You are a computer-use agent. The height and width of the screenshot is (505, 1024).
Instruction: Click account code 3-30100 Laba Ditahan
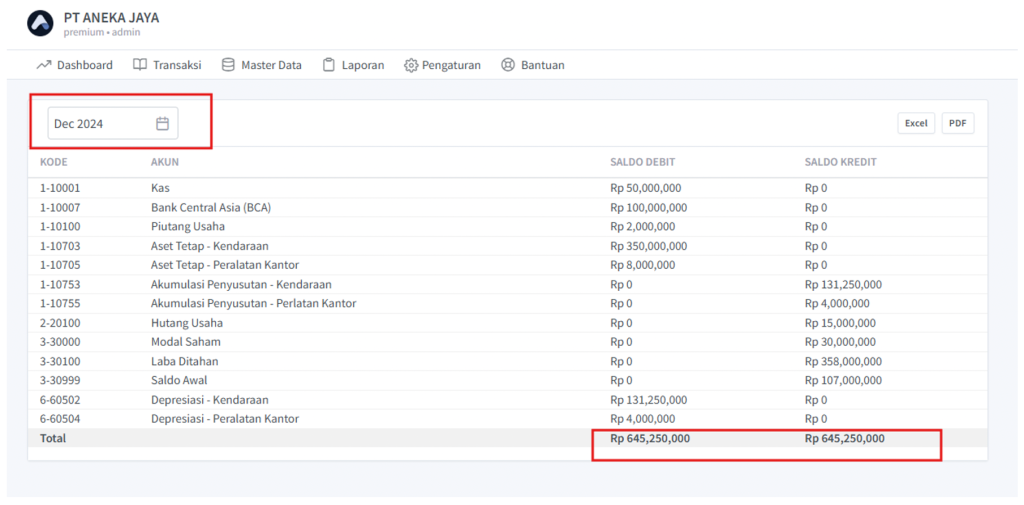60,361
